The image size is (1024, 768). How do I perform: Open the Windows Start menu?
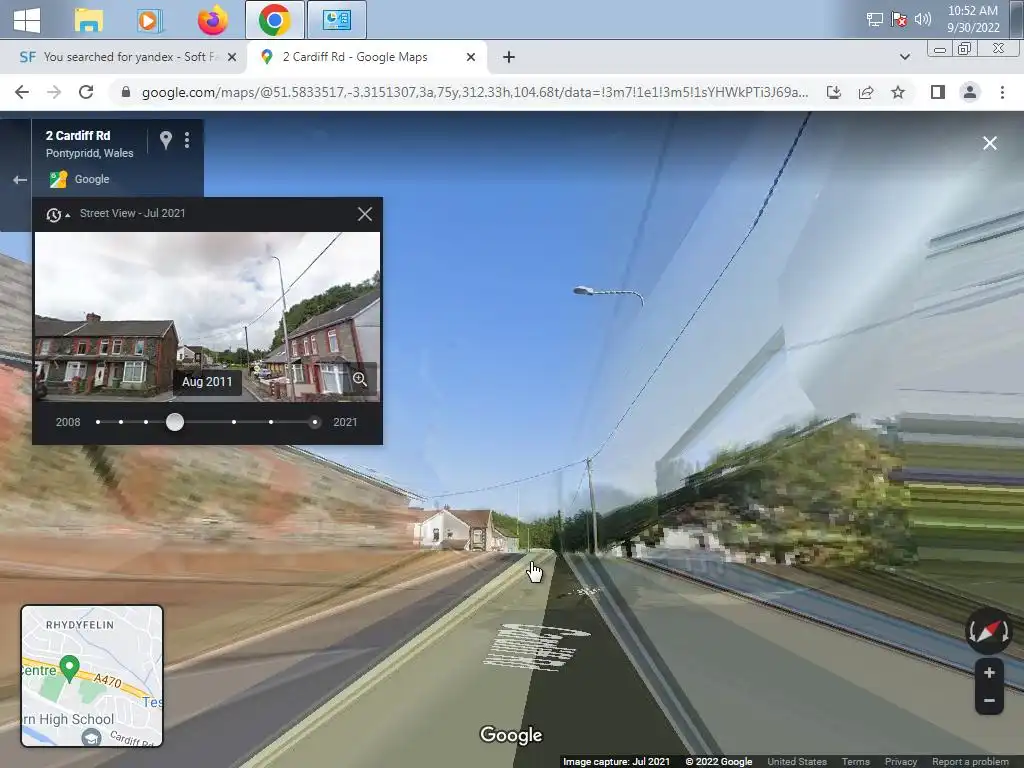(x=27, y=20)
